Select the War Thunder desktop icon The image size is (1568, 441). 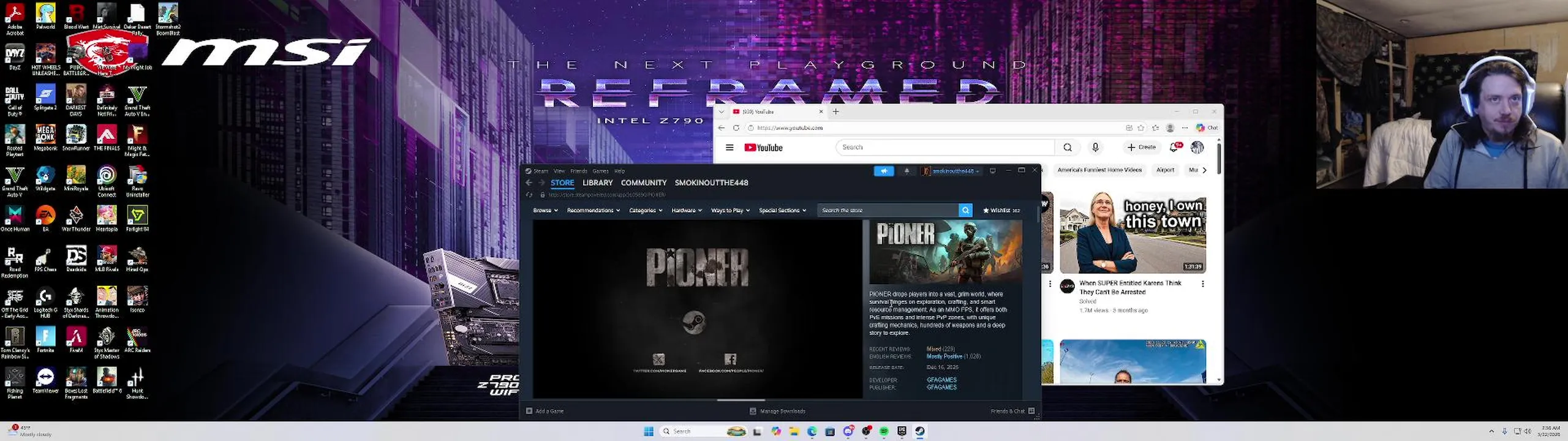pyautogui.click(x=76, y=219)
